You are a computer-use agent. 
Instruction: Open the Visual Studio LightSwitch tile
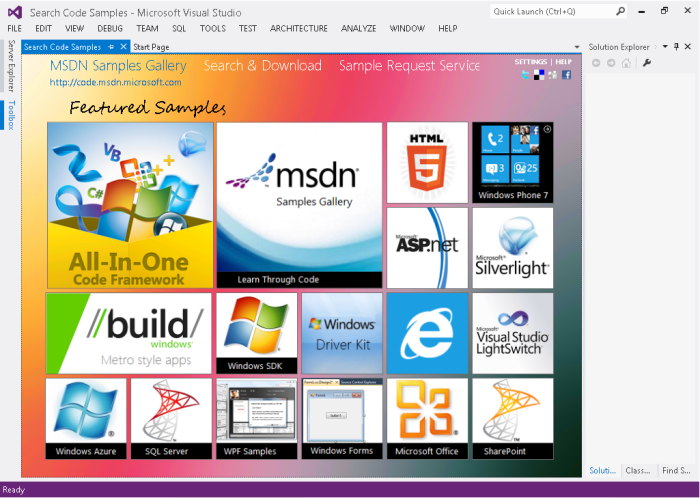coord(512,333)
